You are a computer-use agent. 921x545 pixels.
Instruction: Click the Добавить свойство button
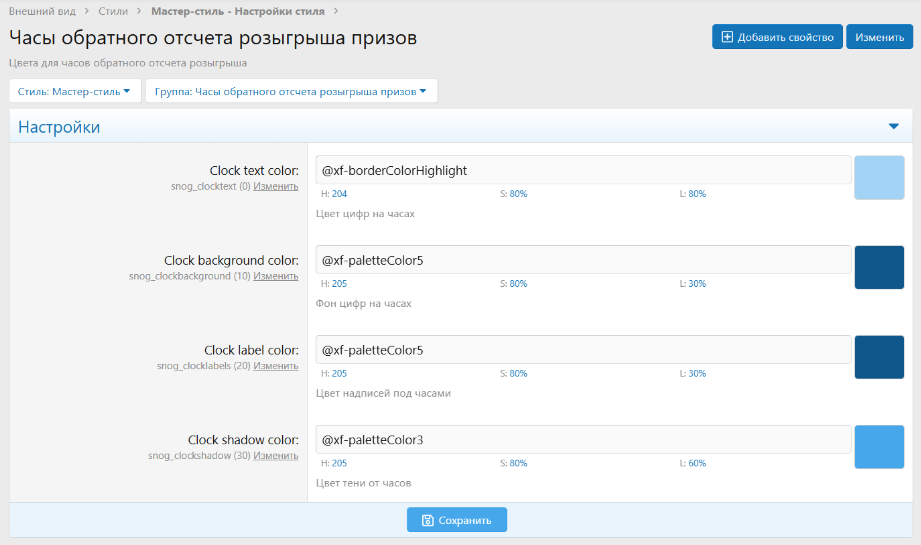coord(777,37)
